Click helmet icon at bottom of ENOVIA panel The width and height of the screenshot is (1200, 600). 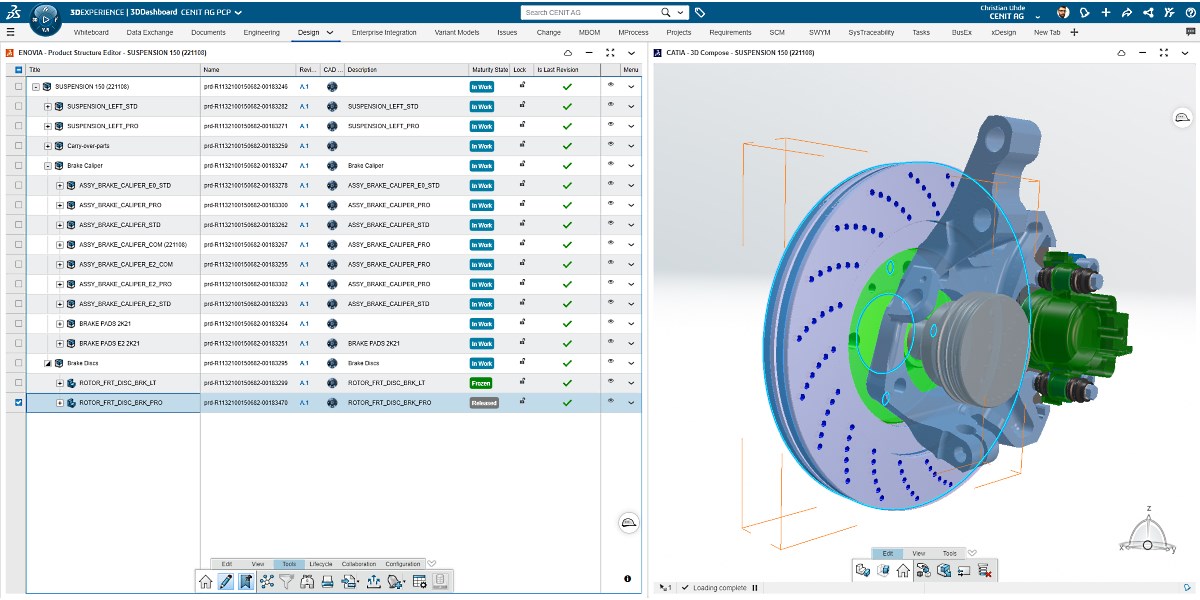pyautogui.click(x=628, y=523)
